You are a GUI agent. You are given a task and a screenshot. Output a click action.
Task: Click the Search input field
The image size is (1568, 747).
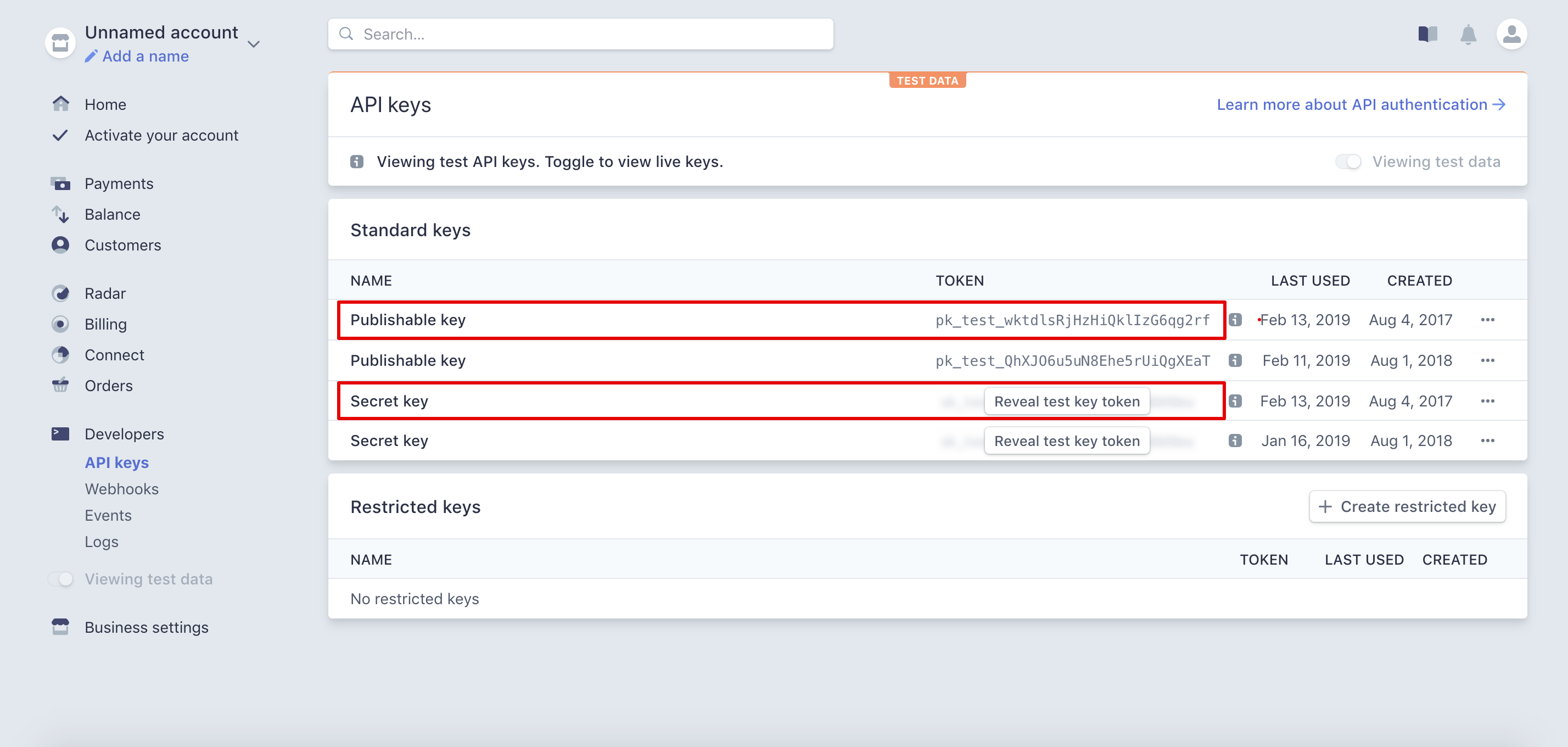click(581, 34)
